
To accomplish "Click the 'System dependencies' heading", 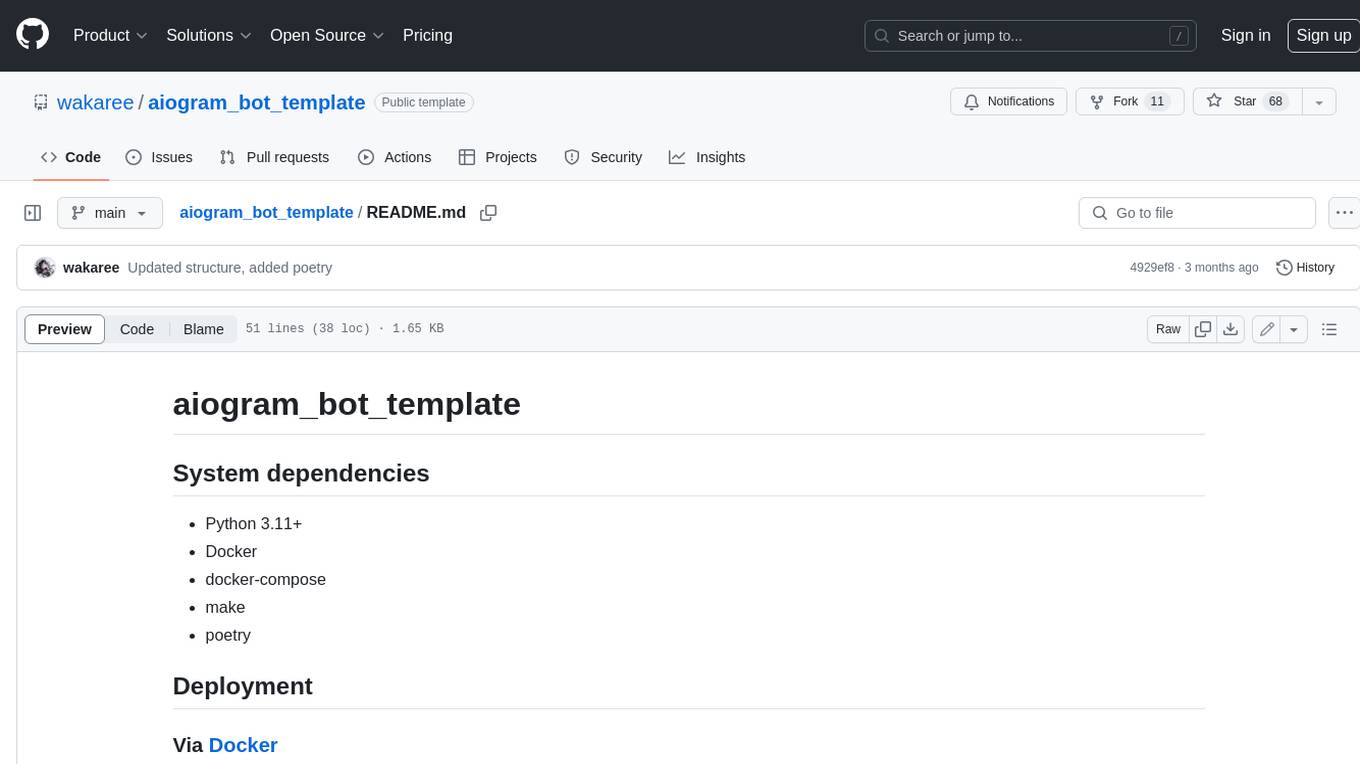I will pyautogui.click(x=301, y=473).
